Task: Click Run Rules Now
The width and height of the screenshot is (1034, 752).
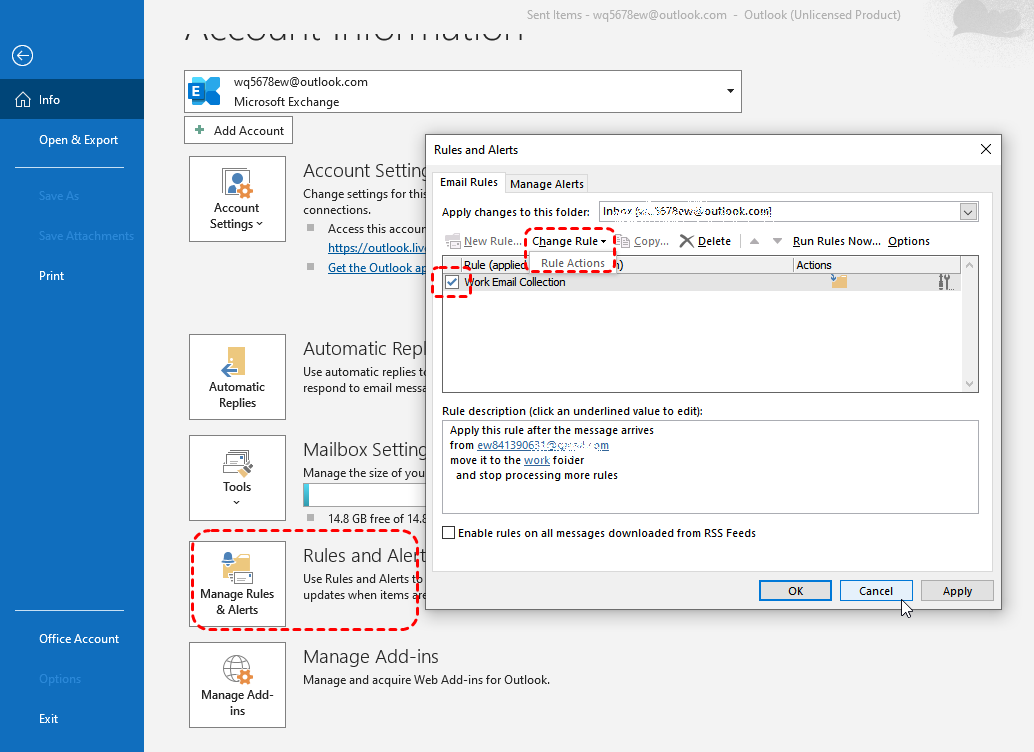Action: (836, 241)
